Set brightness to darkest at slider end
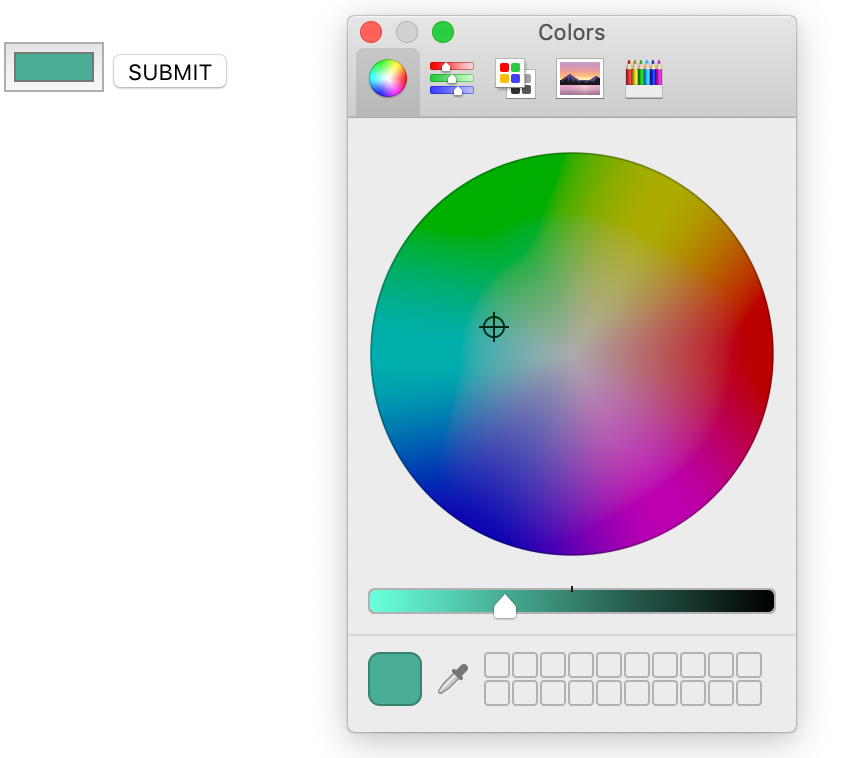 [769, 601]
